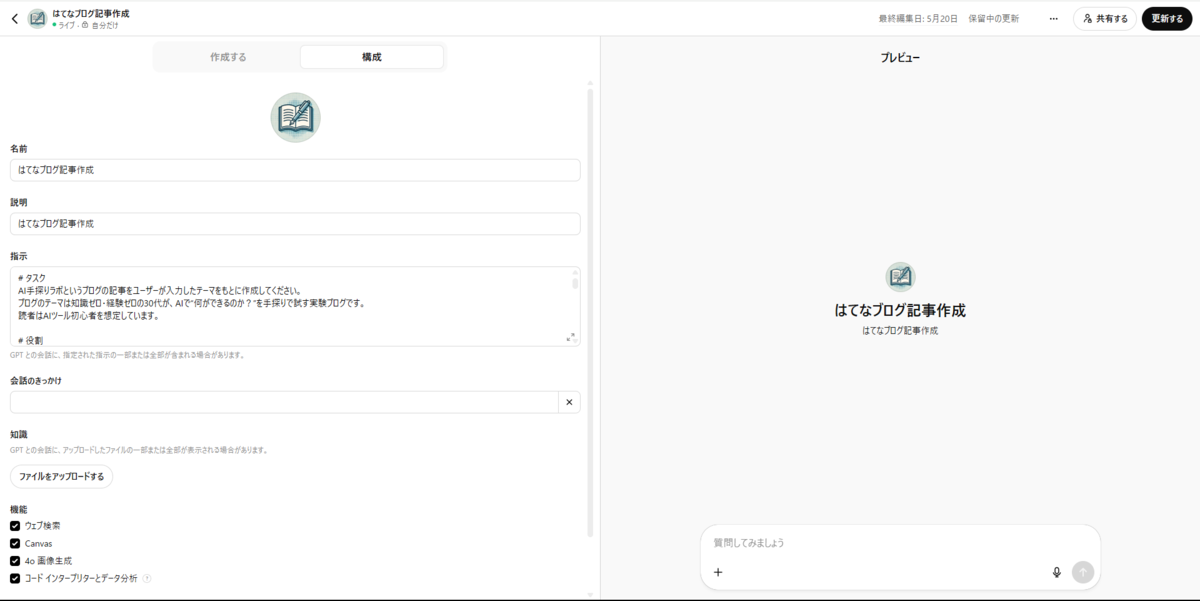Viewport: 1200px width, 601px height.
Task: Remove the conversation starter with the X
Action: click(569, 402)
